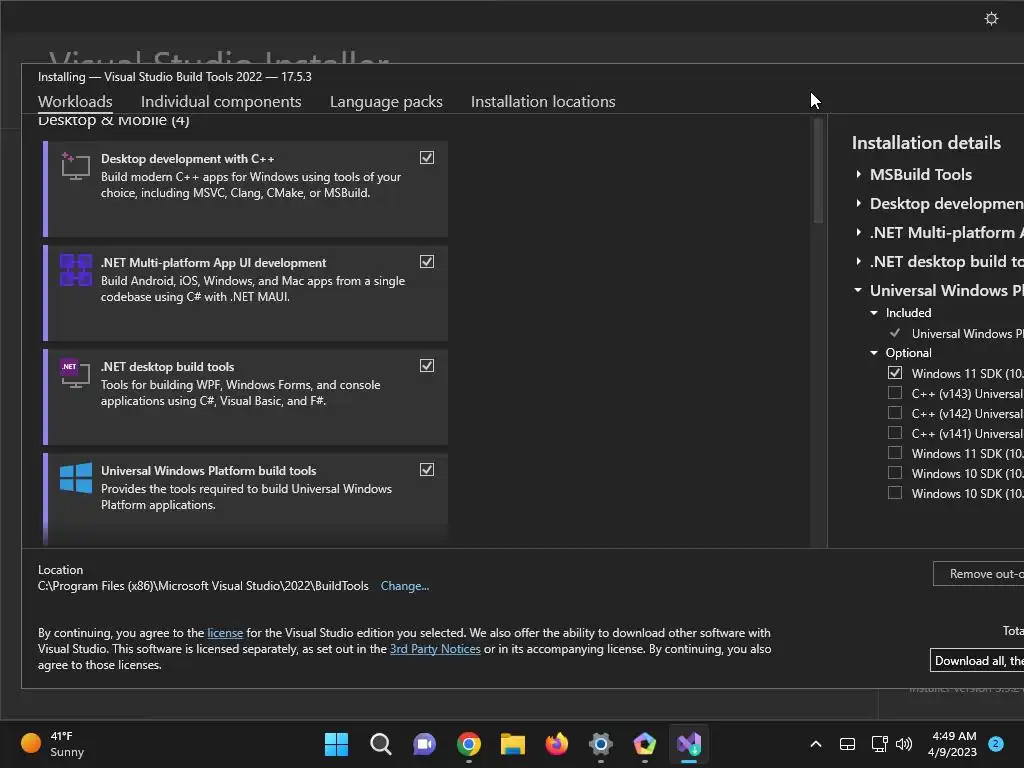Uncheck .NET desktop build tools workload
Image resolution: width=1024 pixels, height=768 pixels.
coord(427,365)
